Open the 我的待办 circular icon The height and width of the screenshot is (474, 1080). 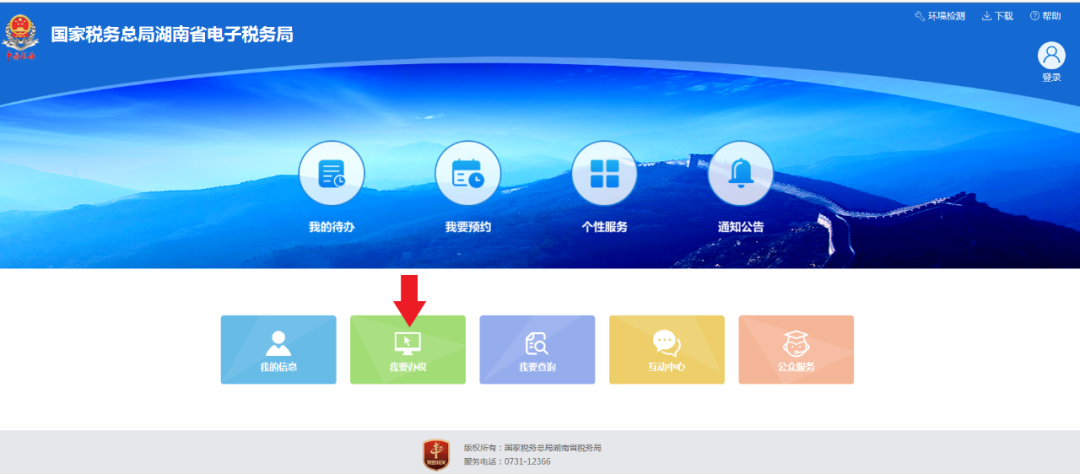pos(331,173)
